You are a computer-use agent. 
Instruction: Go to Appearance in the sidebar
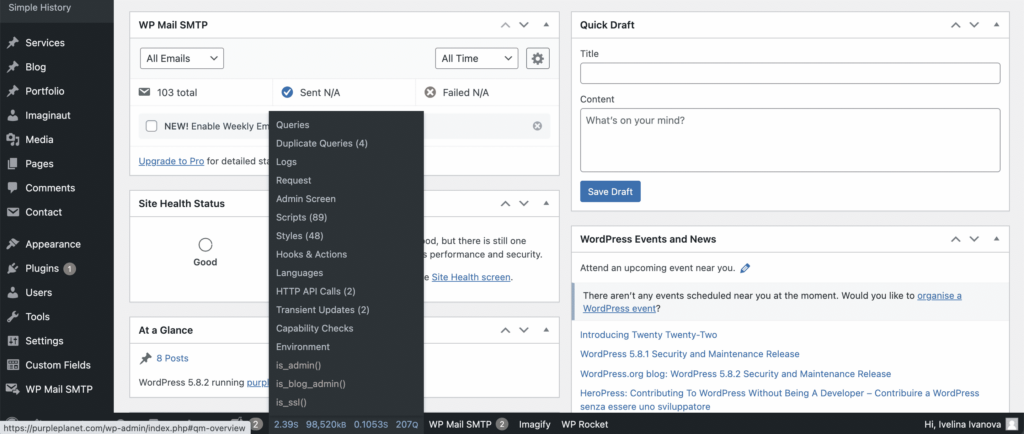53,244
